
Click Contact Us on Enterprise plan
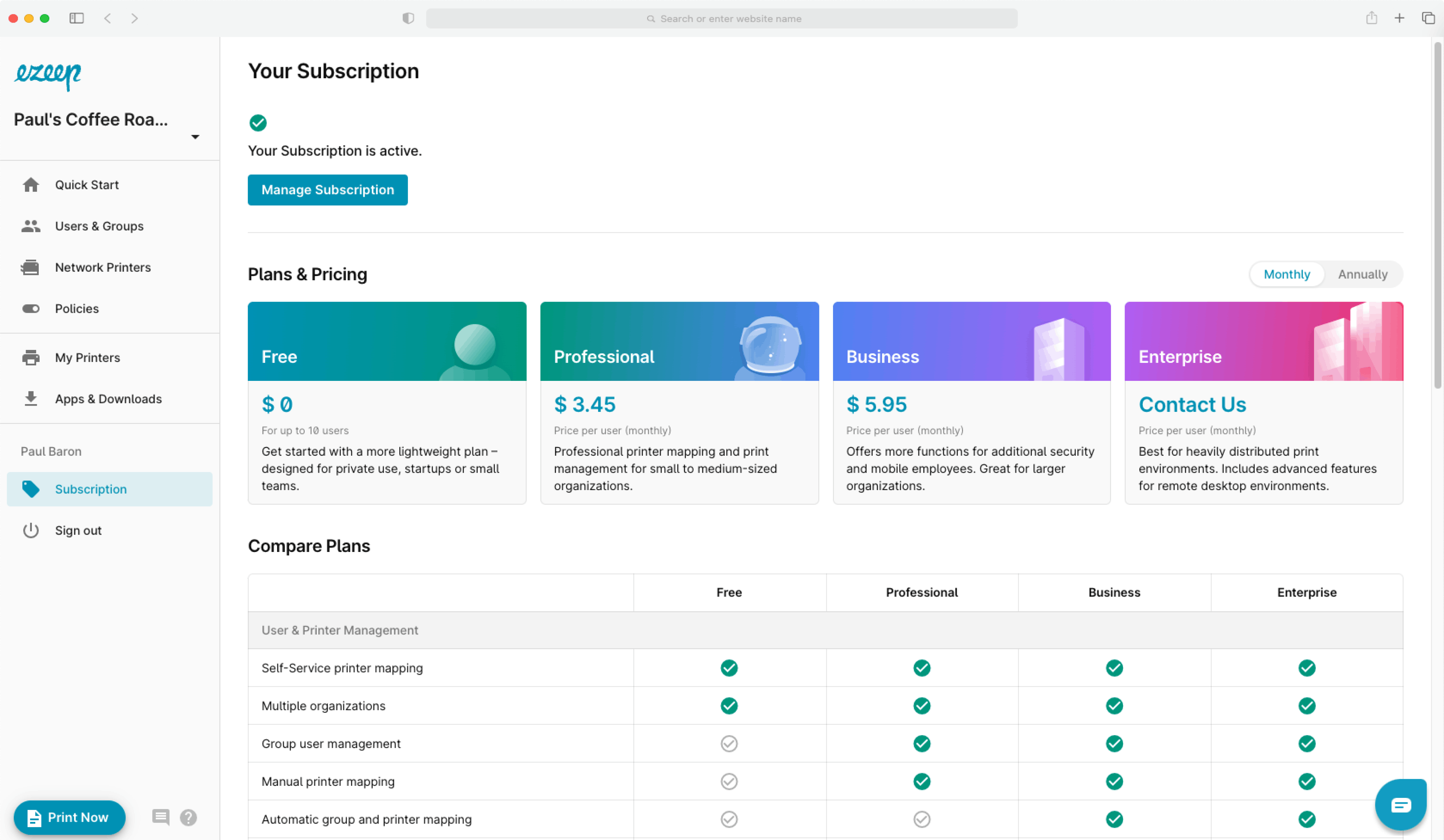1192,404
